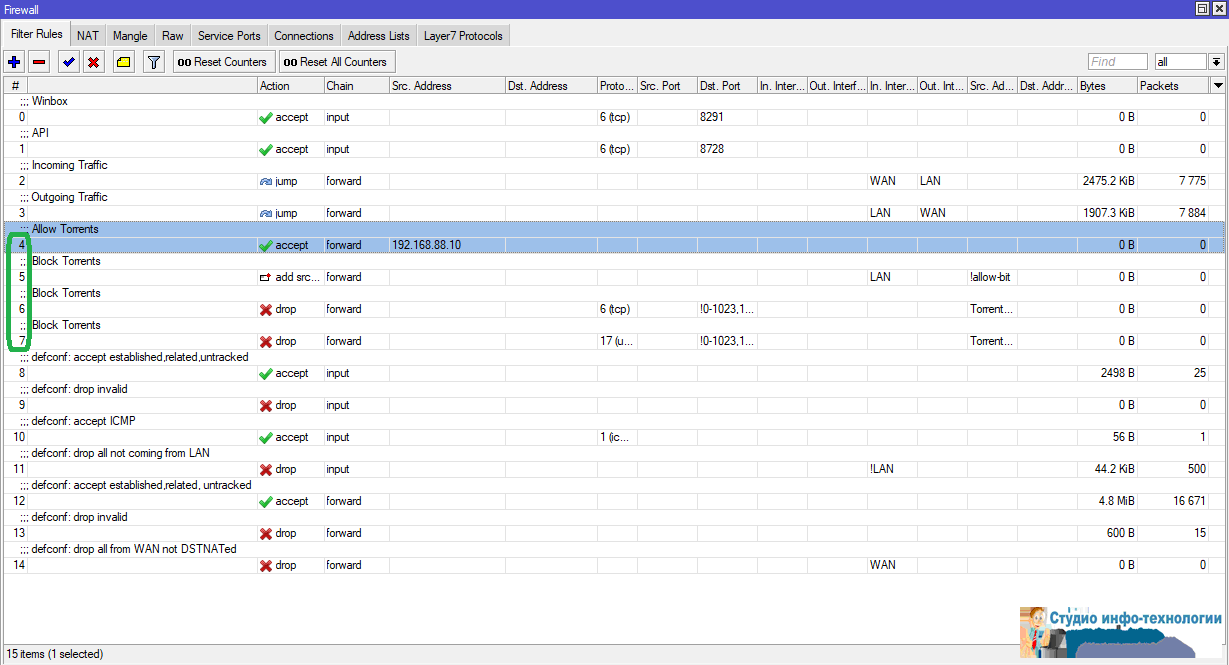Click the yellow comment icon

(123, 62)
